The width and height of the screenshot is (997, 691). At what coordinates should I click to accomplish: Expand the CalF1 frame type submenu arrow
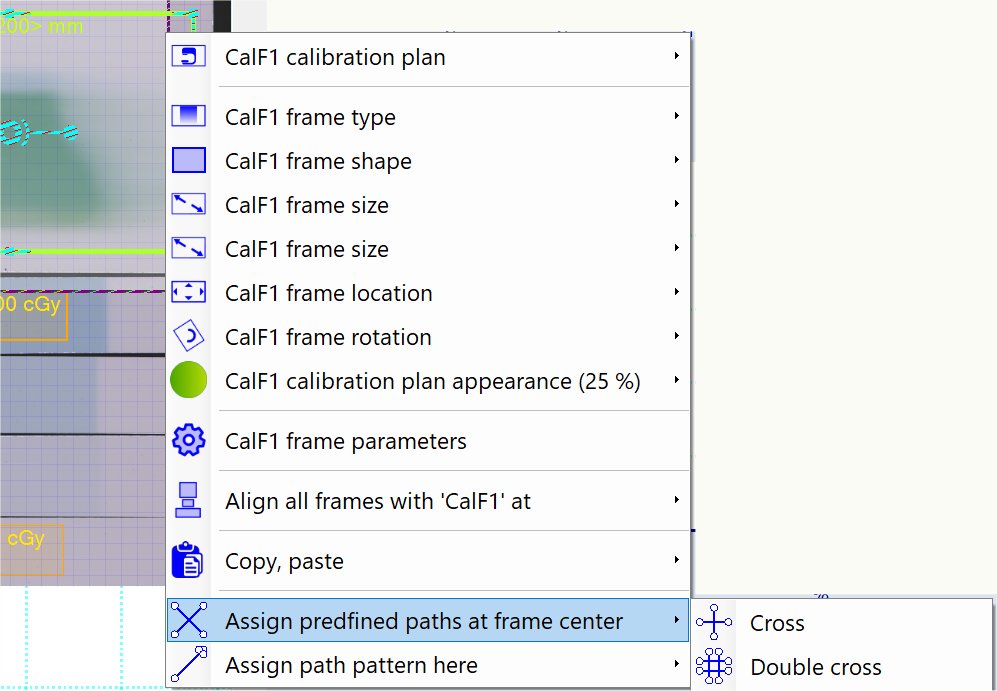[x=677, y=116]
